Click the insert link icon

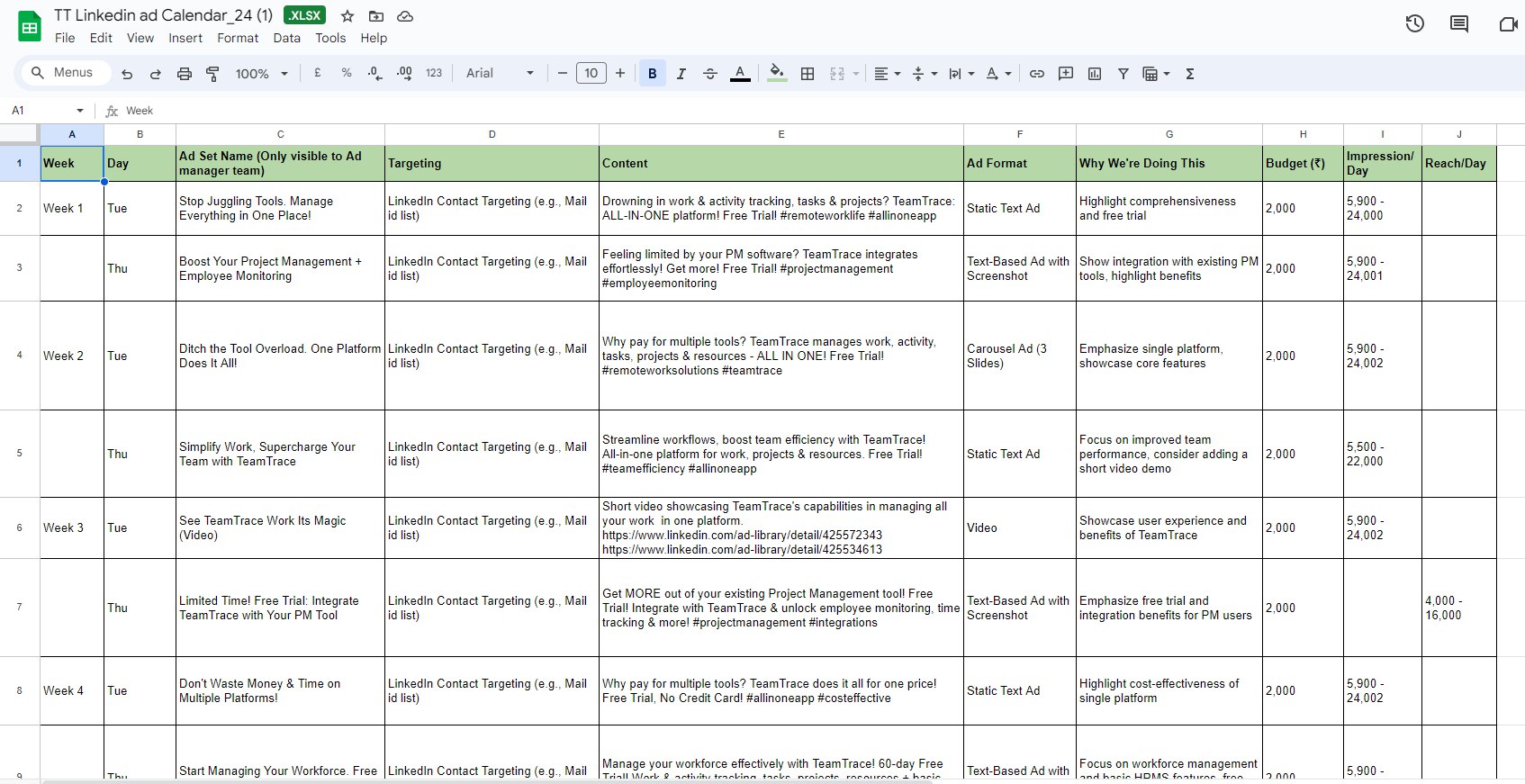[x=1037, y=74]
